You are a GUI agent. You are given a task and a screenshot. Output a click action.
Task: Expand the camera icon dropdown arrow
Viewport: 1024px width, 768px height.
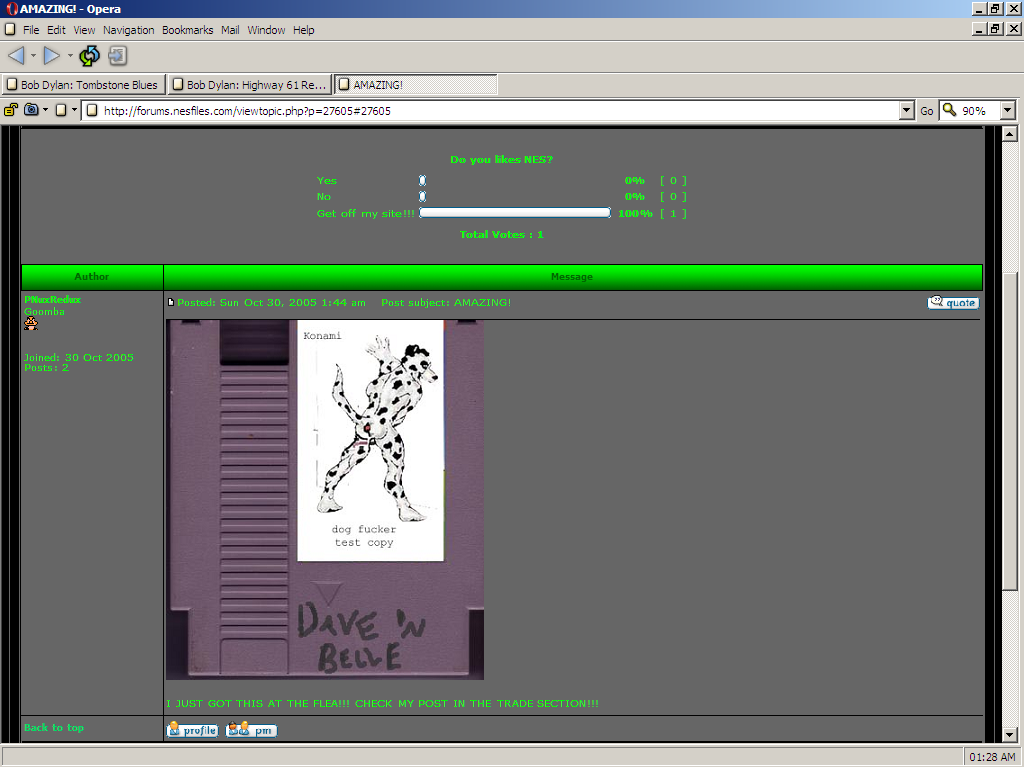45,110
